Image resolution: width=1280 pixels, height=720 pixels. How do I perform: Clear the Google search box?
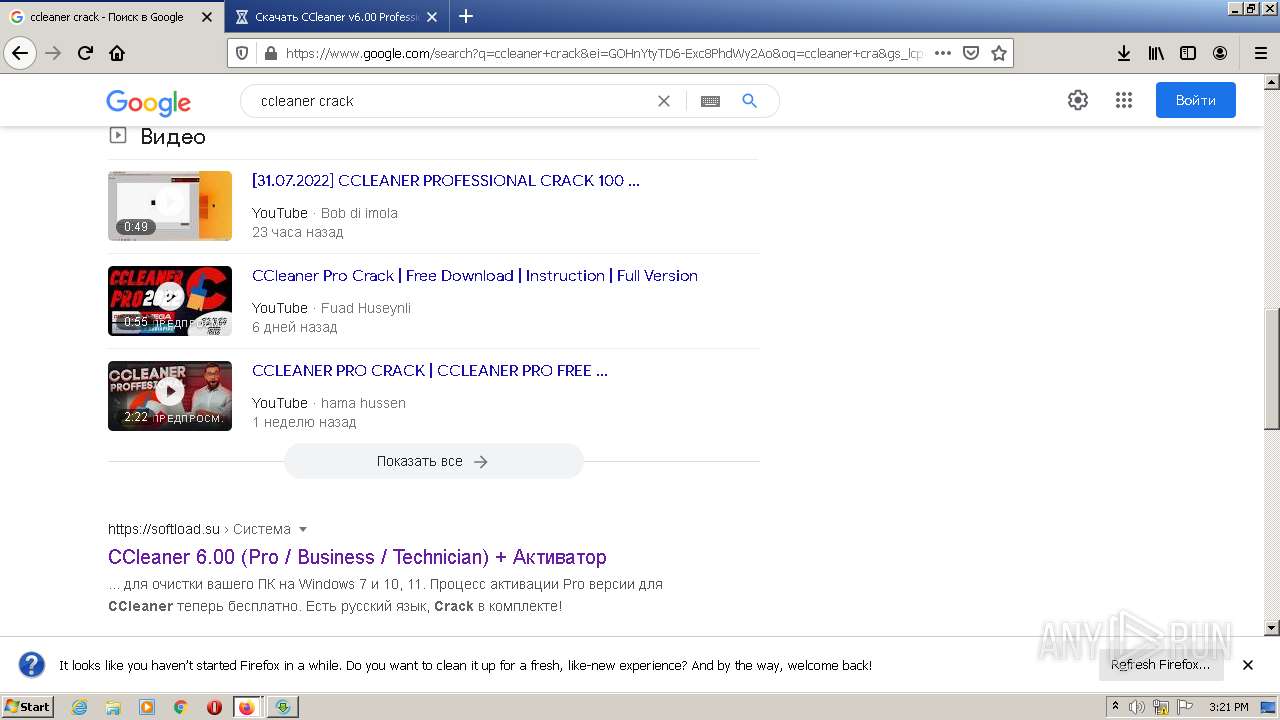pos(663,101)
